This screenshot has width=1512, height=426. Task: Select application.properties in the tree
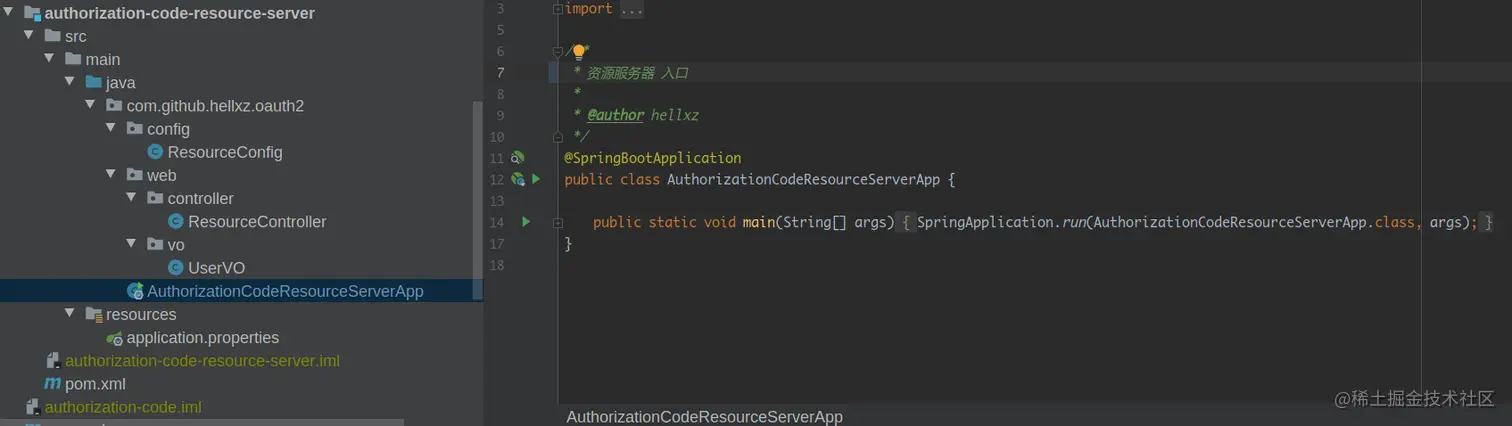[203, 338]
